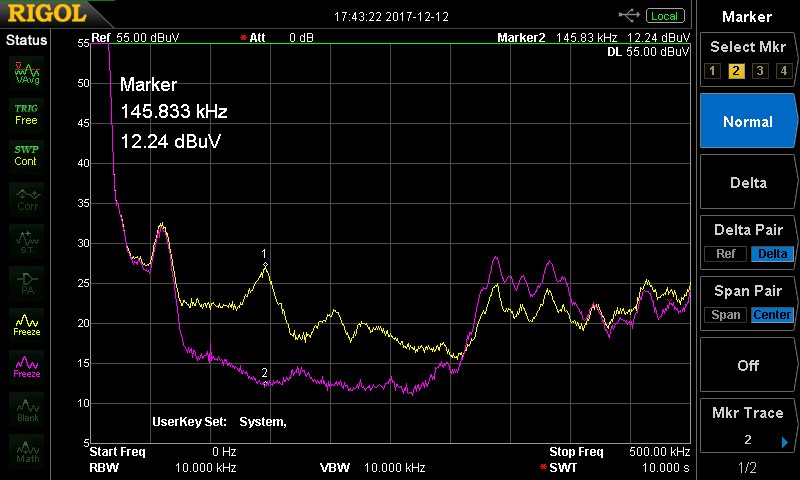Click the Blank trace status icon
The height and width of the screenshot is (480, 800).
click(x=27, y=410)
